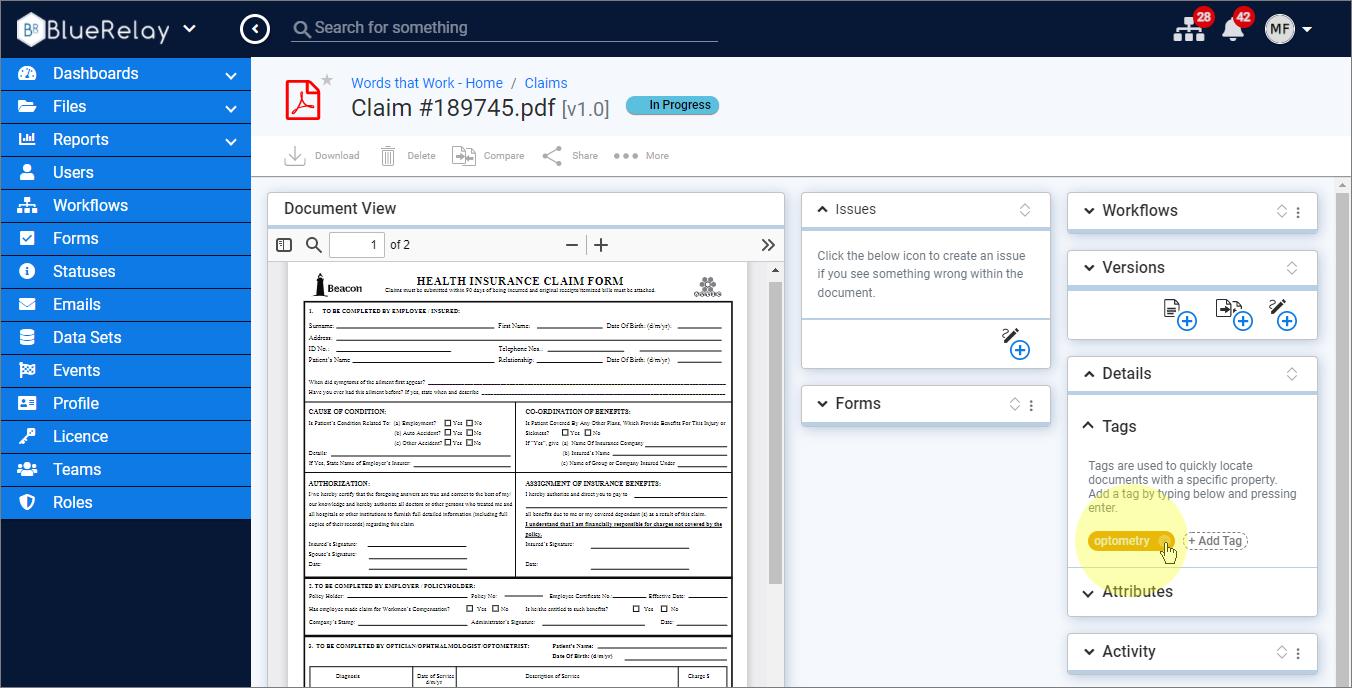The width and height of the screenshot is (1352, 688).
Task: Open Emails in the sidebar
Action: [x=125, y=305]
